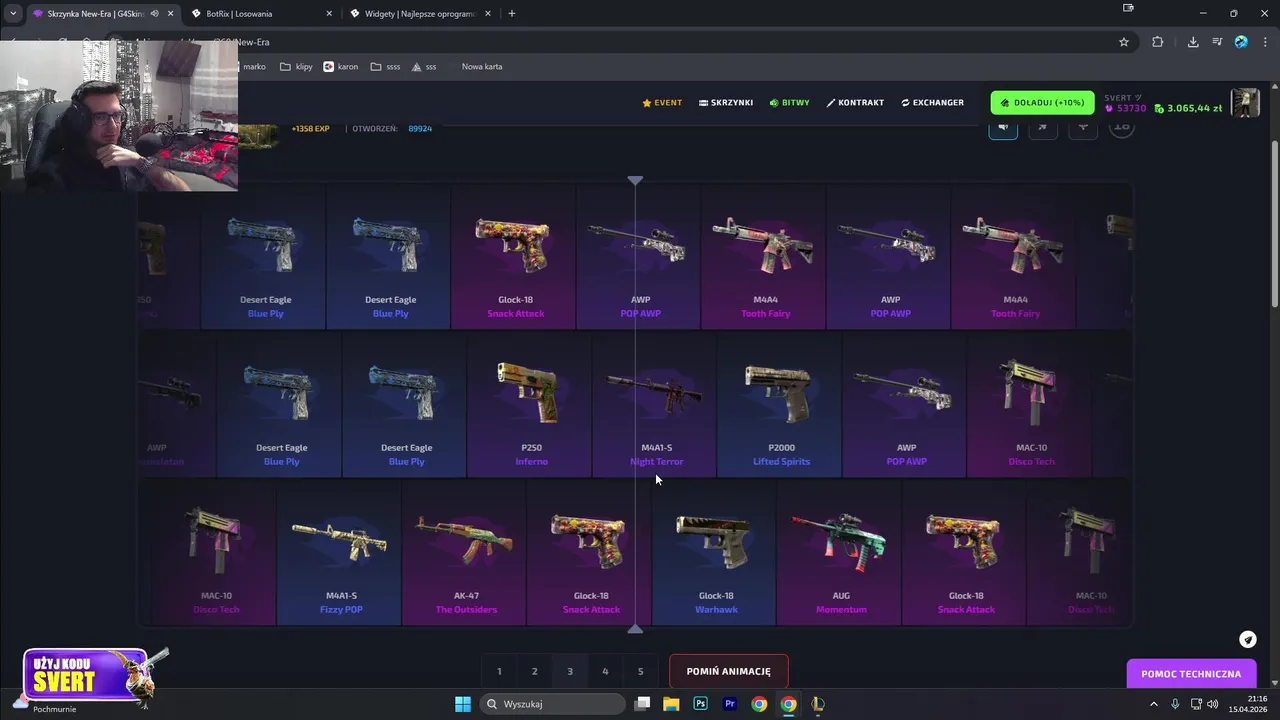The width and height of the screenshot is (1280, 720).
Task: Select 5 cases to open
Action: [640, 671]
